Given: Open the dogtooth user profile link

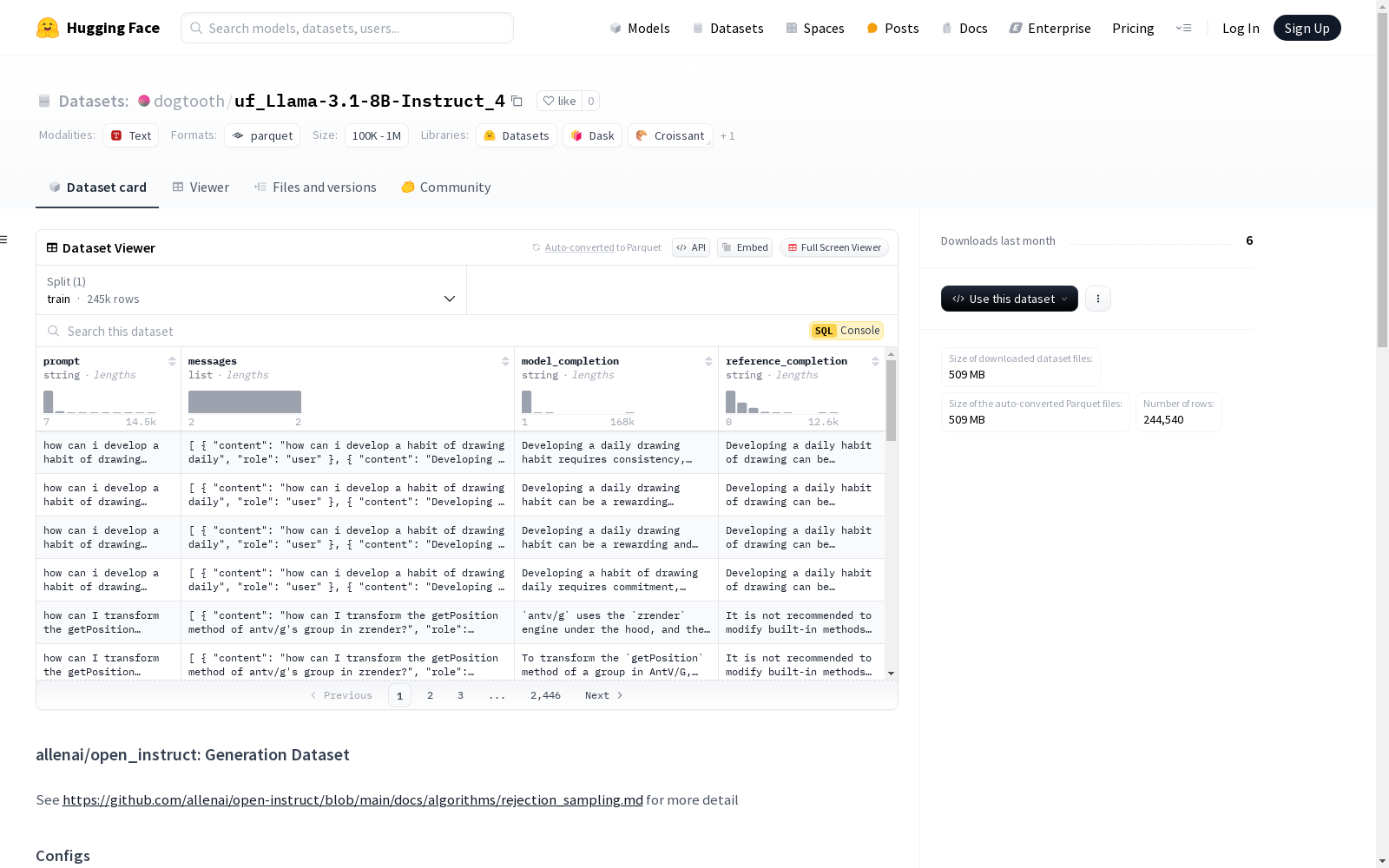Looking at the screenshot, I should [x=189, y=101].
